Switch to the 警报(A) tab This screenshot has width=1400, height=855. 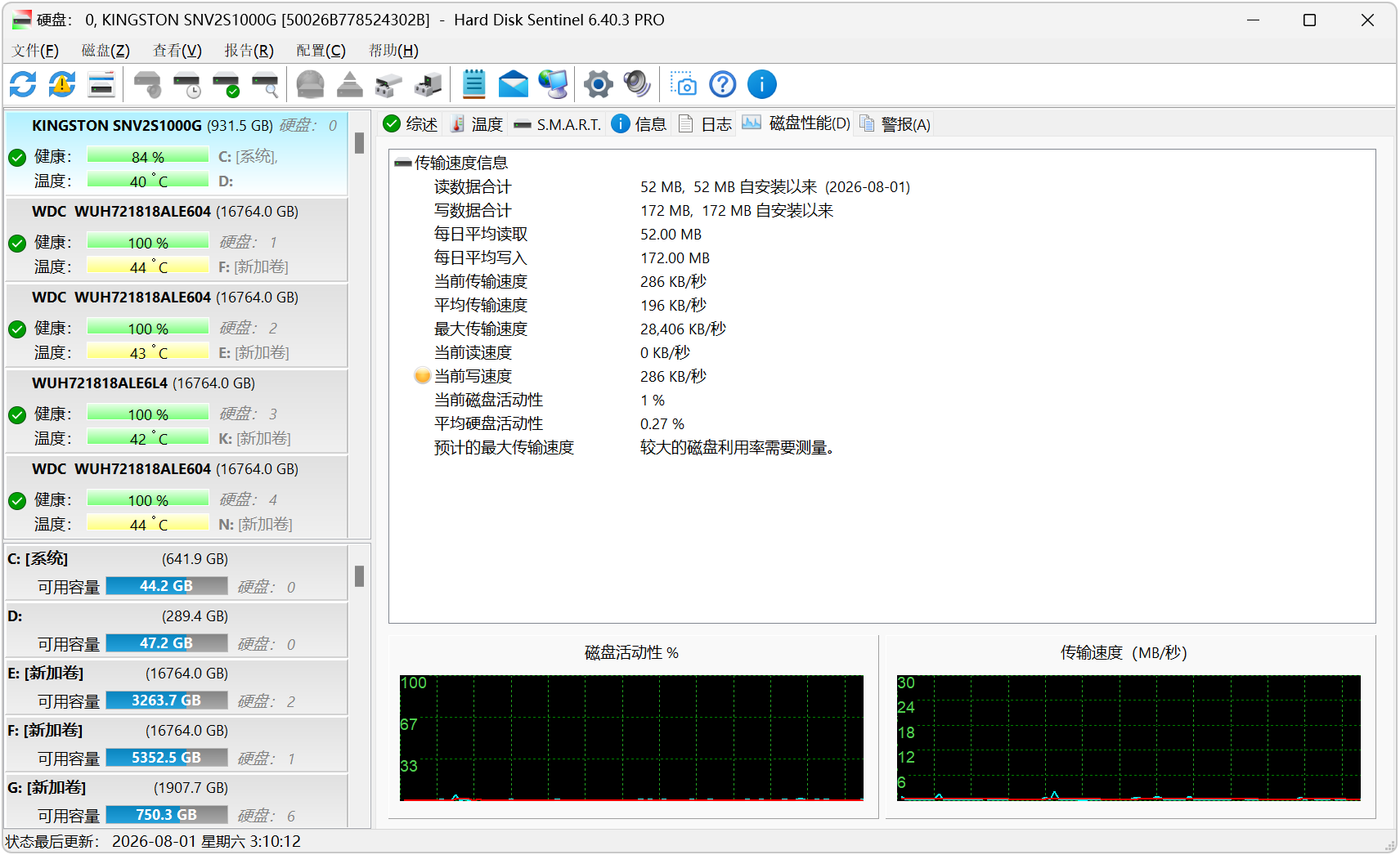tap(895, 124)
